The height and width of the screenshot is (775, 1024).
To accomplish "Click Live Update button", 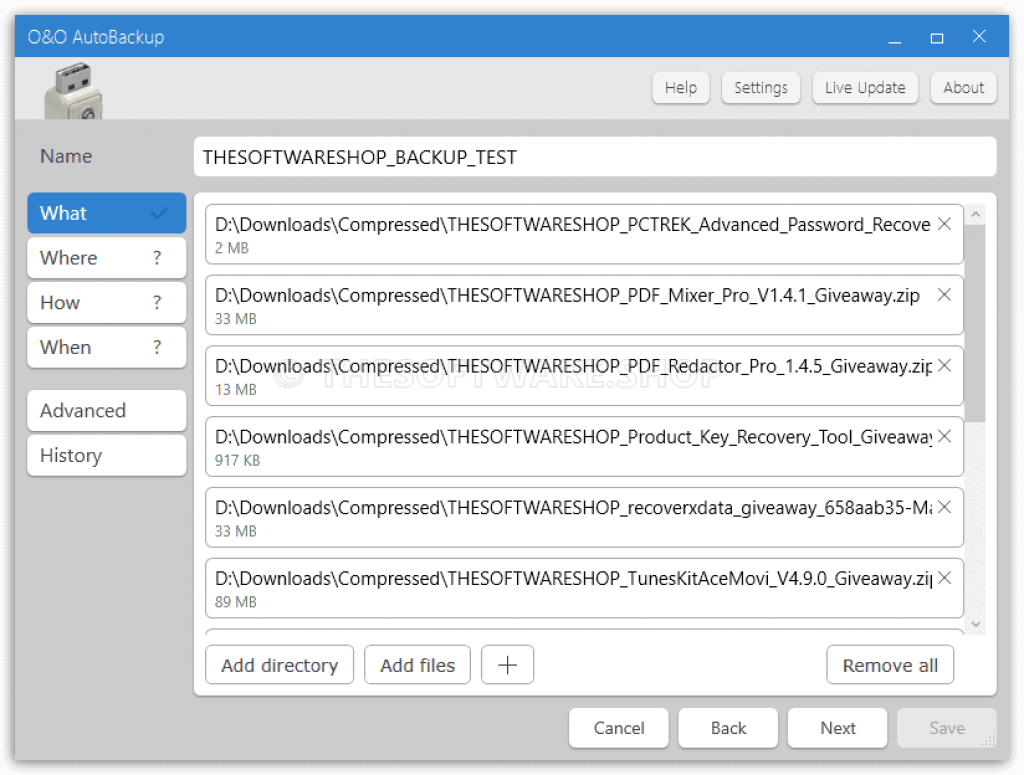I will click(865, 87).
